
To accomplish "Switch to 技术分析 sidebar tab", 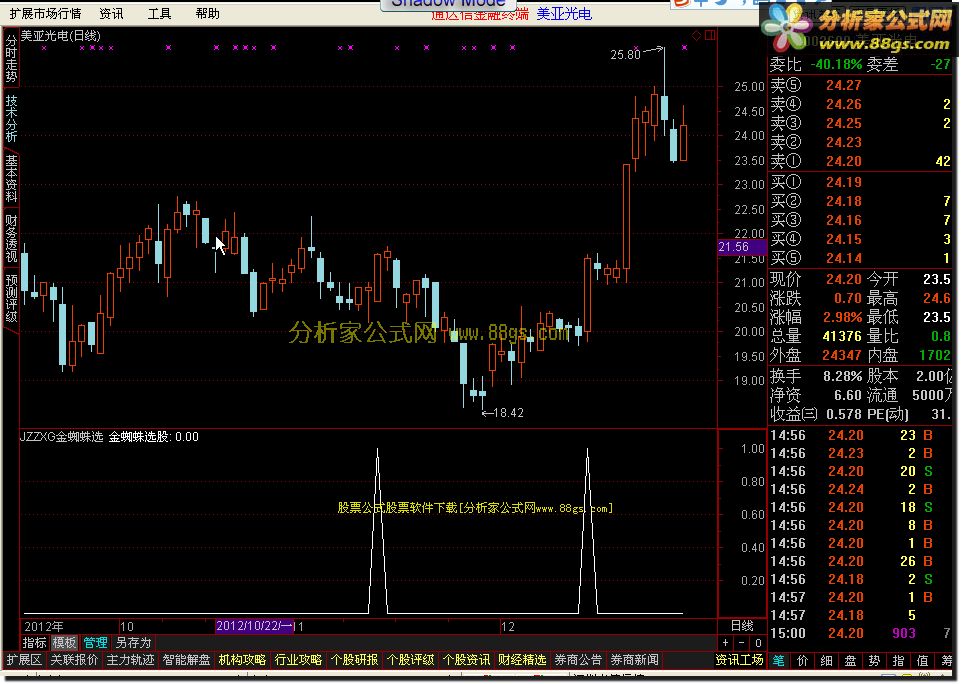I will click(x=11, y=118).
